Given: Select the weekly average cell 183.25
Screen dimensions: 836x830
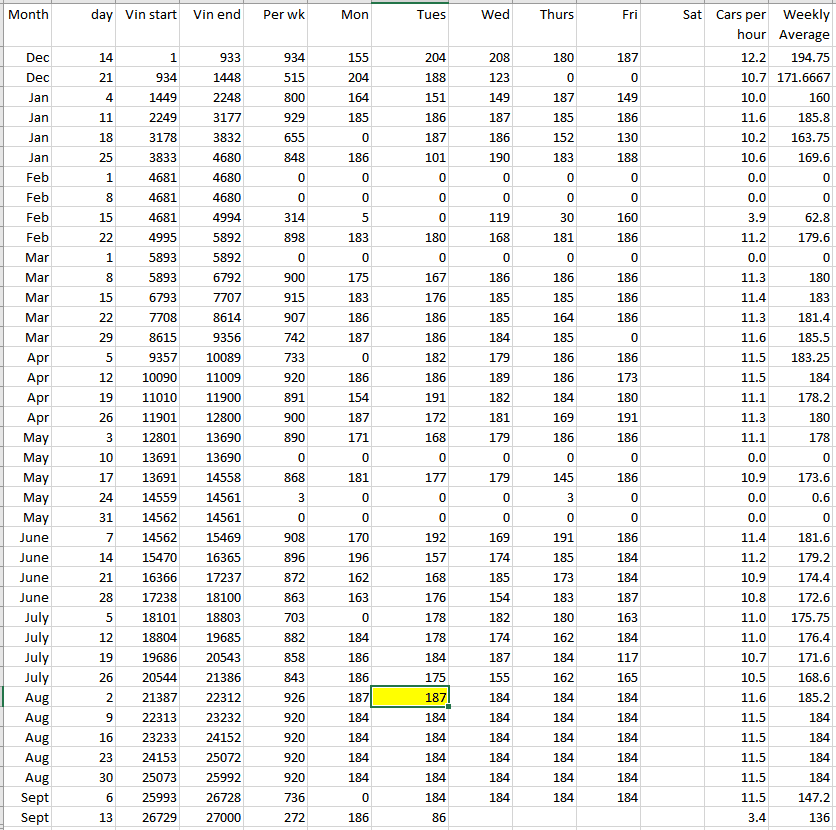Looking at the screenshot, I should pyautogui.click(x=804, y=357).
